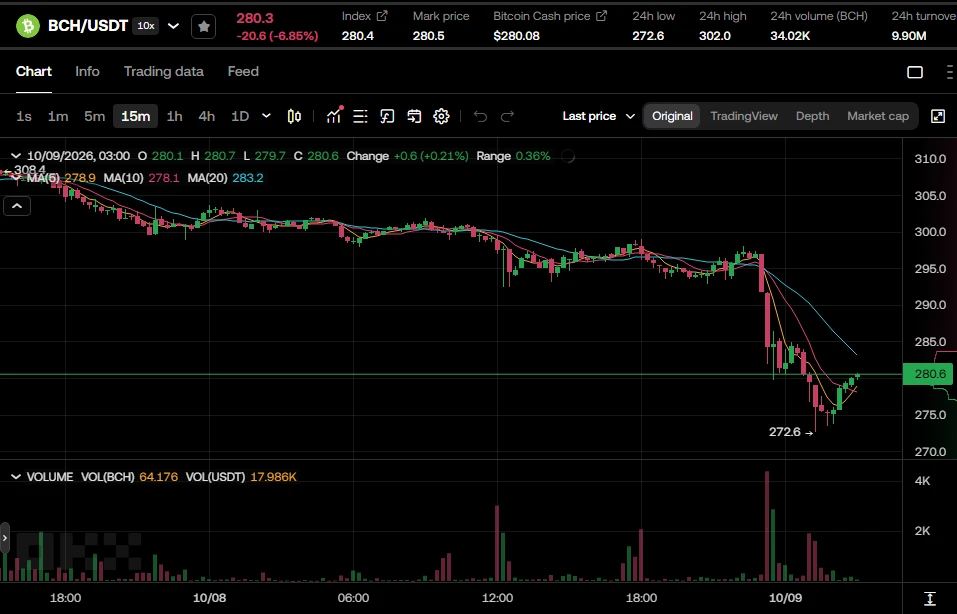Select the 1s timeframe
Viewport: 957px width, 614px height.
point(24,116)
